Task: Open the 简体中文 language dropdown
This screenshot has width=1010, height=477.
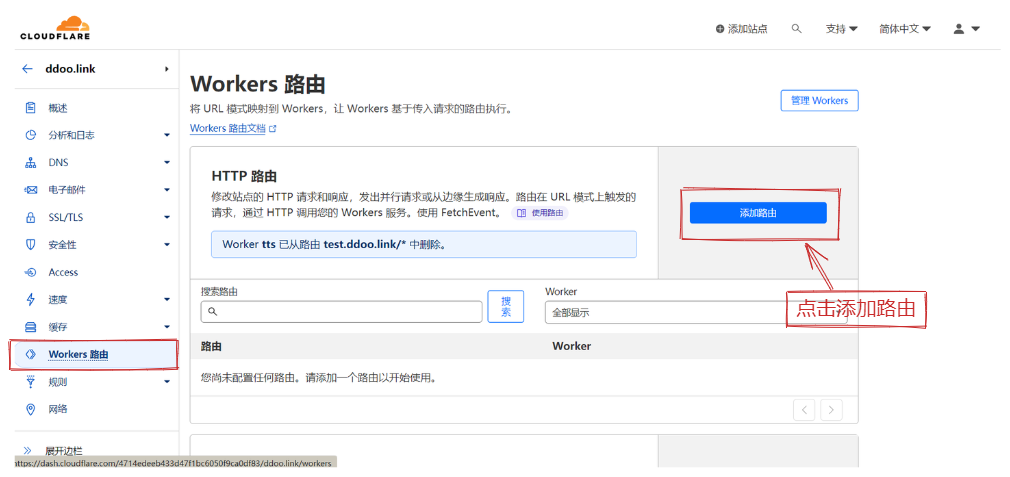Action: click(x=905, y=29)
